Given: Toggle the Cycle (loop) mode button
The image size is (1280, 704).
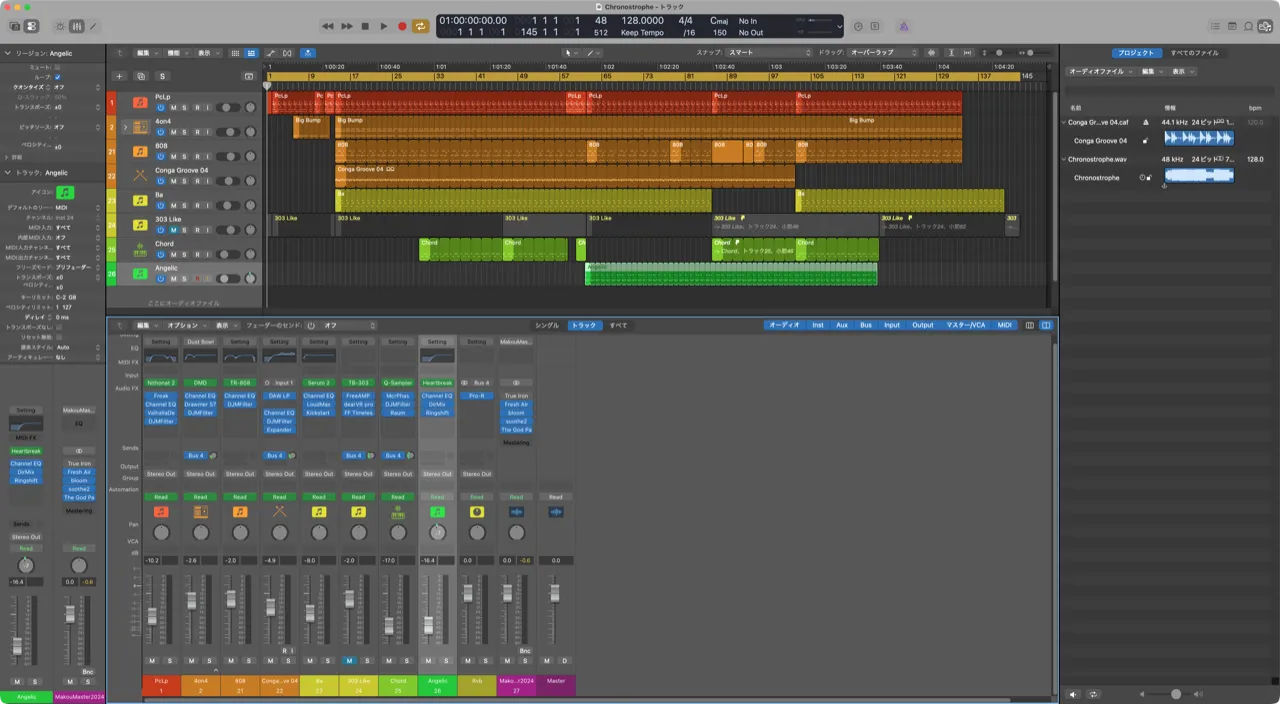Looking at the screenshot, I should [421, 26].
